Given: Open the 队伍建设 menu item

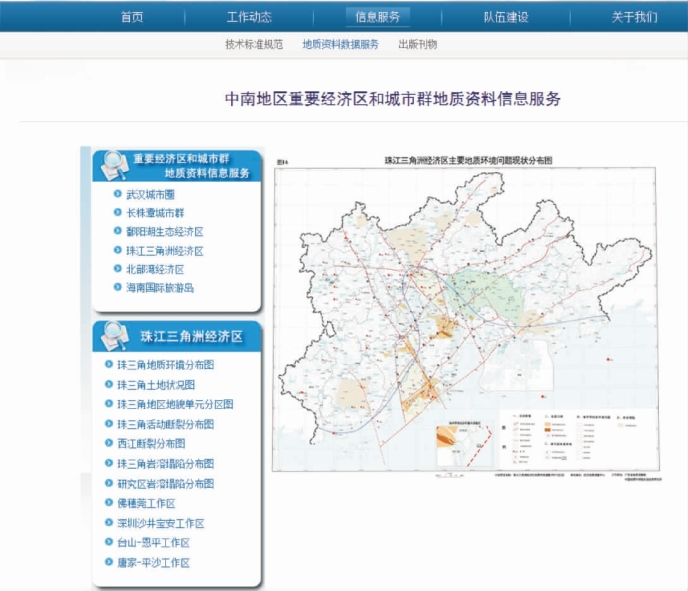Looking at the screenshot, I should [x=506, y=17].
